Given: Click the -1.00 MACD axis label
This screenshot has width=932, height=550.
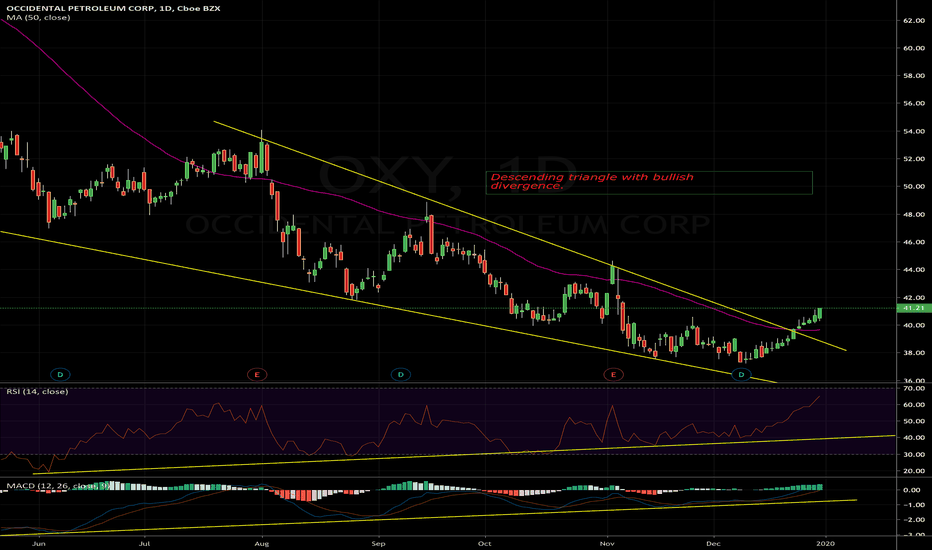Looking at the screenshot, I should (912, 505).
